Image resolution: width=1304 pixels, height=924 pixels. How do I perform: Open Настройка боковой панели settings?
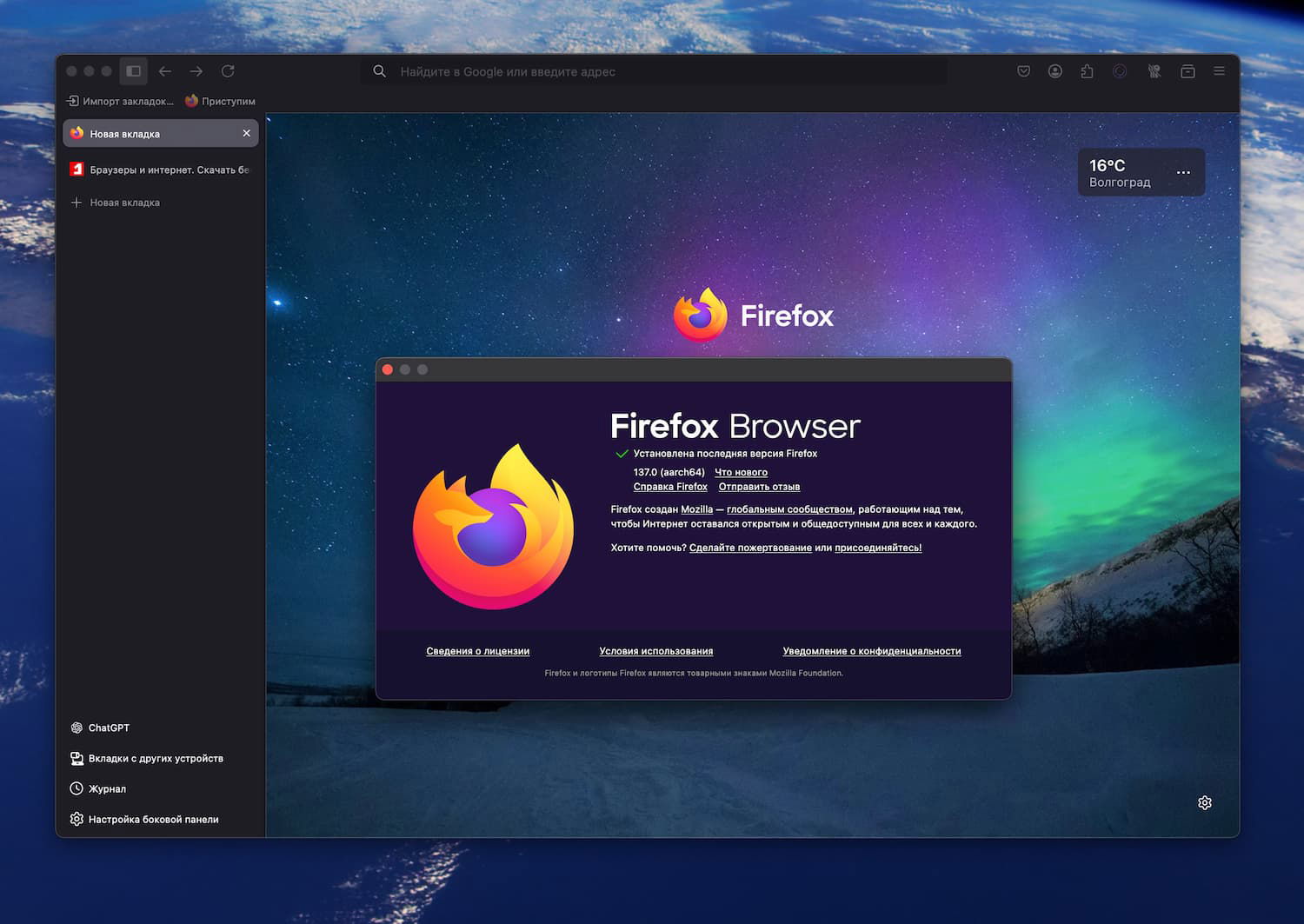coord(144,819)
